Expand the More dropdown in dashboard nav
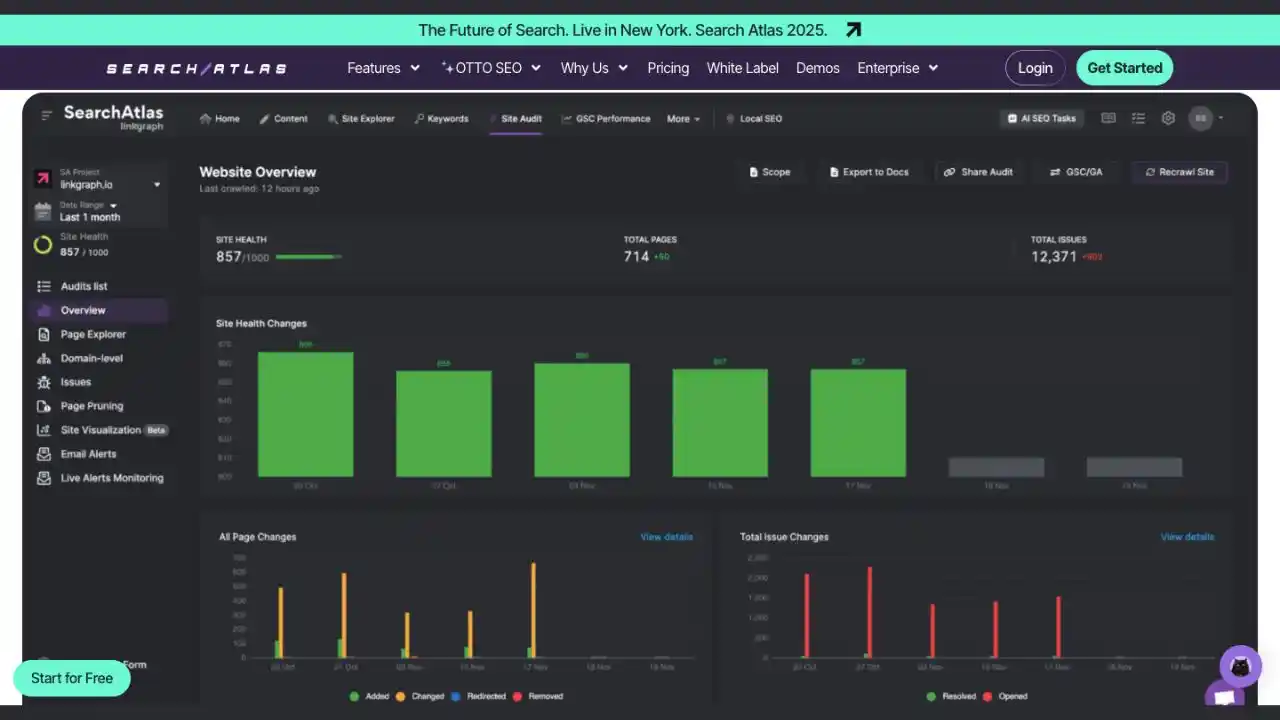Screen dimensions: 1280x720 coord(683,118)
